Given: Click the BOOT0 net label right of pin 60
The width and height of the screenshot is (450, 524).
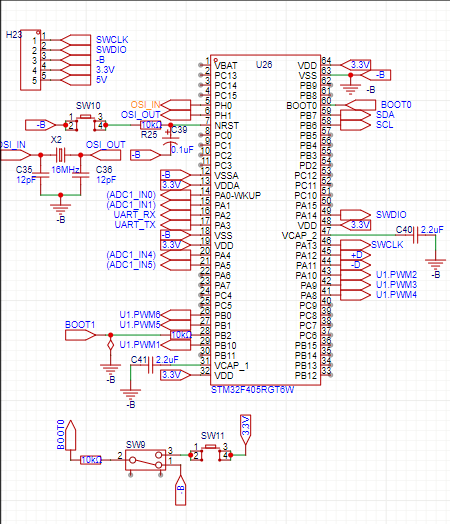Looking at the screenshot, I should coord(396,105).
